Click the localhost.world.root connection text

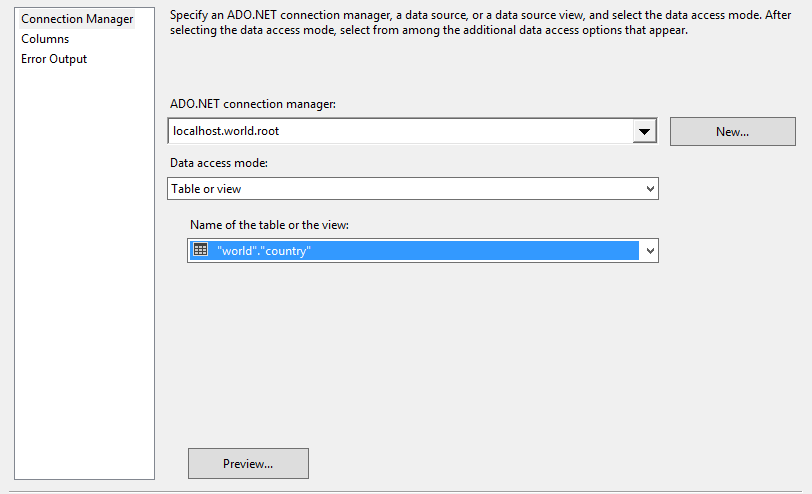(x=232, y=131)
